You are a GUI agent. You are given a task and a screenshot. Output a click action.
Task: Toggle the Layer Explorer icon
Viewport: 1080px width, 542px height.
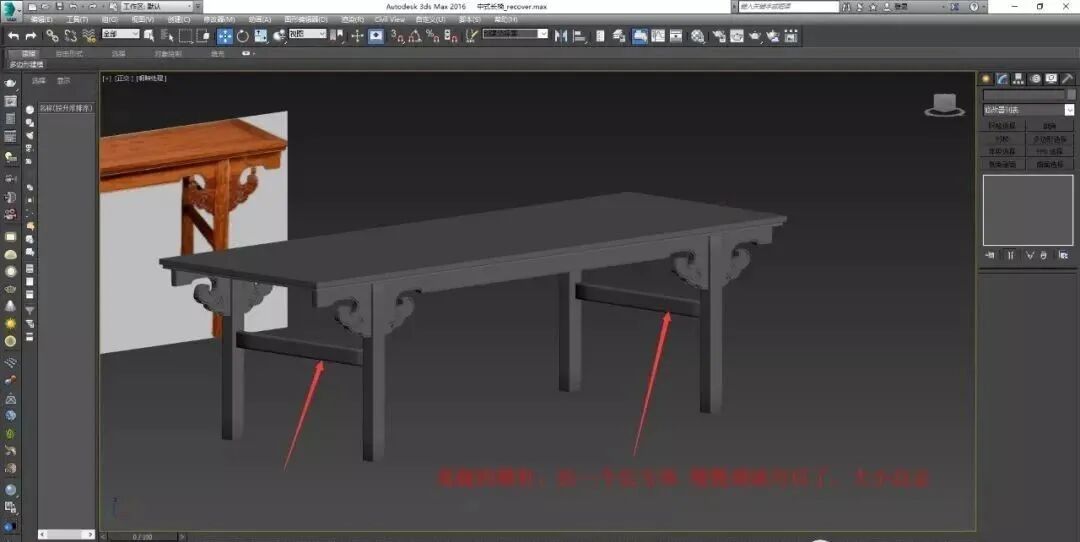(x=619, y=36)
